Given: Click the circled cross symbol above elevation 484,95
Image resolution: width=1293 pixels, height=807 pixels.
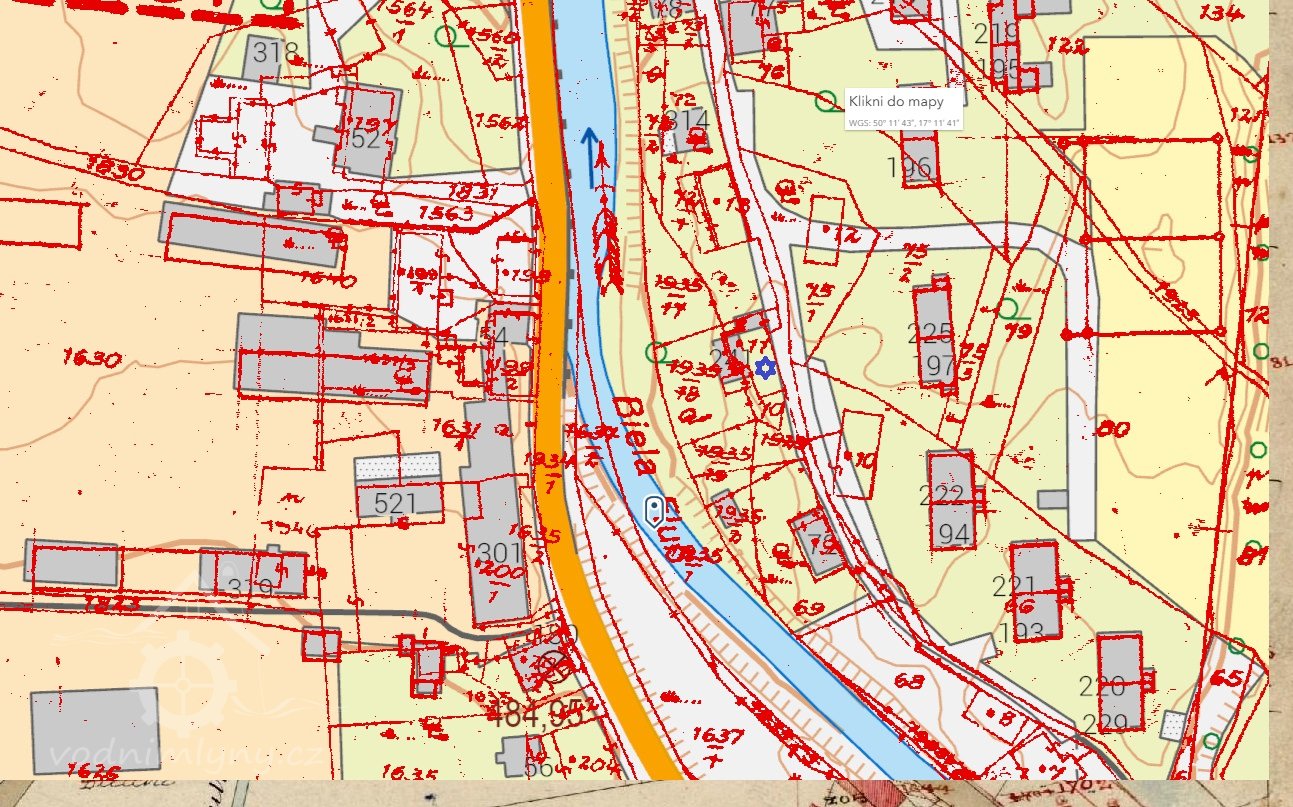Looking at the screenshot, I should pos(552,664).
